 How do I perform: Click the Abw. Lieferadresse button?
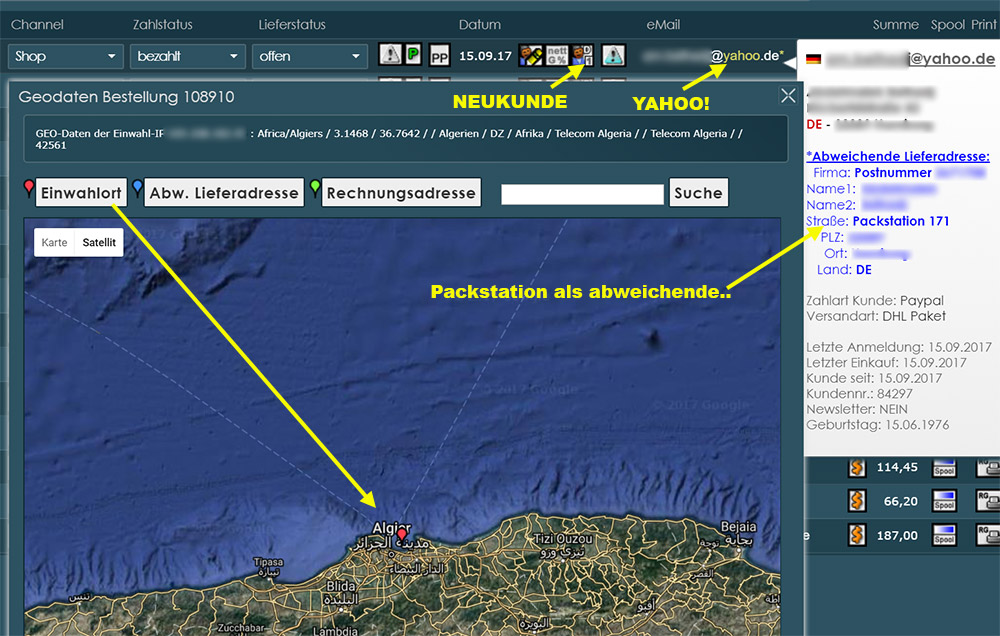click(224, 193)
